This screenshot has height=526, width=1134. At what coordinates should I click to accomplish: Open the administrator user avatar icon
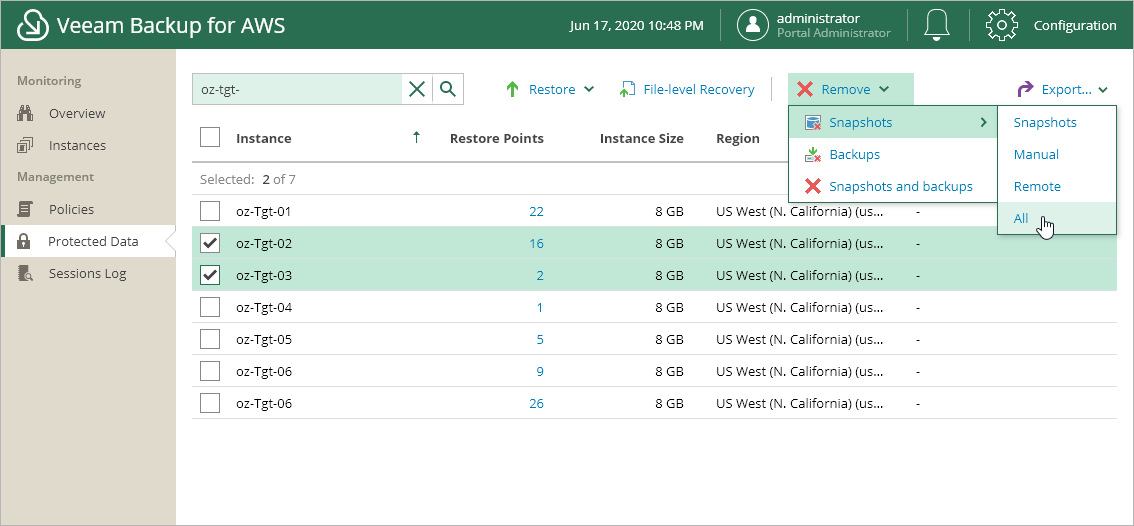pos(752,25)
